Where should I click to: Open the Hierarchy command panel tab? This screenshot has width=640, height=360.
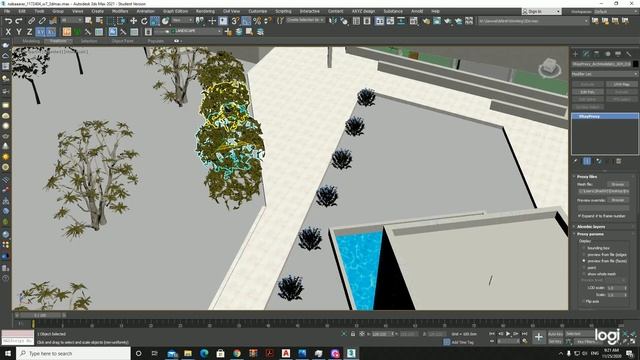tap(596, 53)
